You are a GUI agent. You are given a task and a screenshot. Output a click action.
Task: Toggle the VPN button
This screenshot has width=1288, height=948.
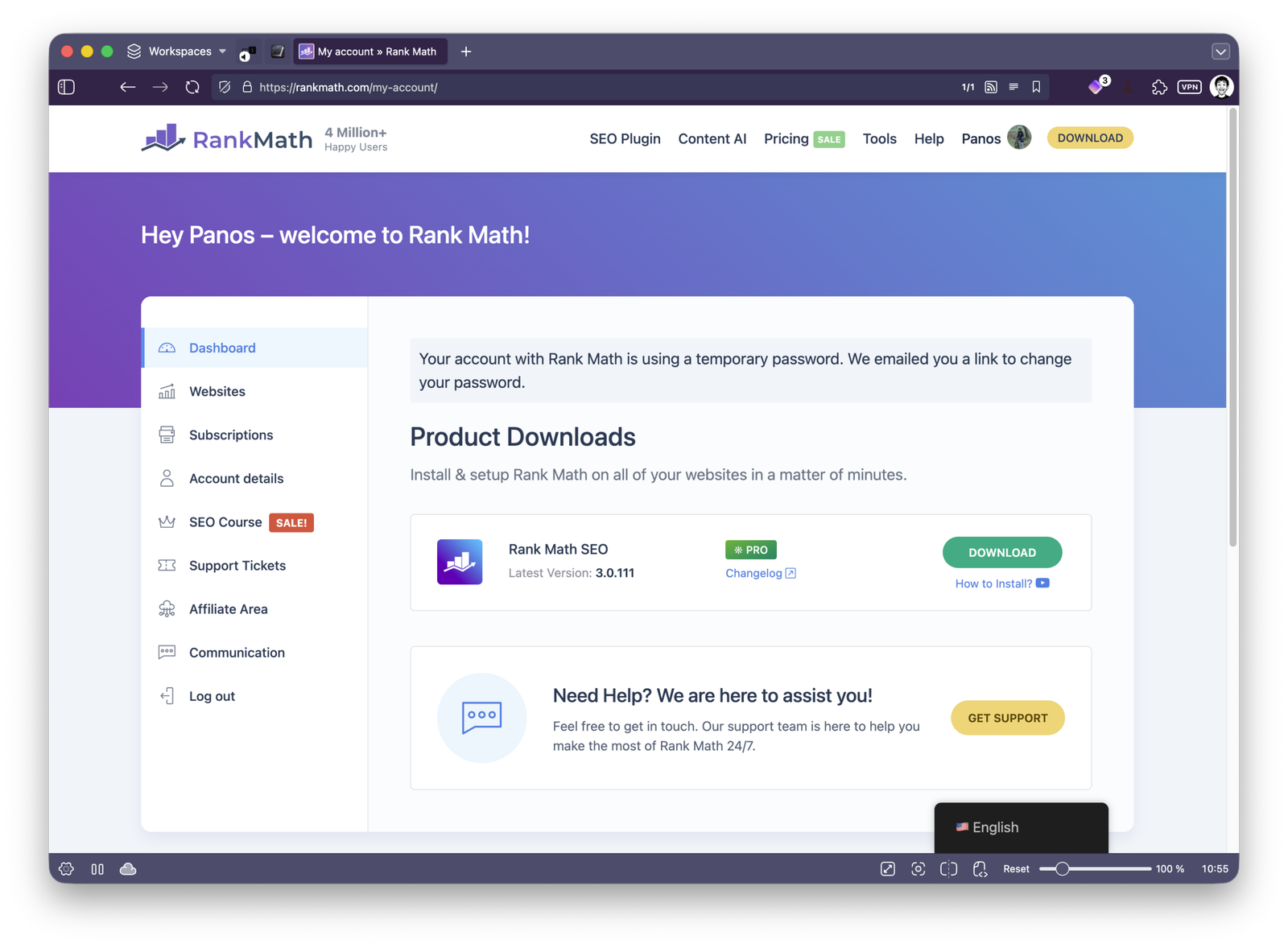1189,87
